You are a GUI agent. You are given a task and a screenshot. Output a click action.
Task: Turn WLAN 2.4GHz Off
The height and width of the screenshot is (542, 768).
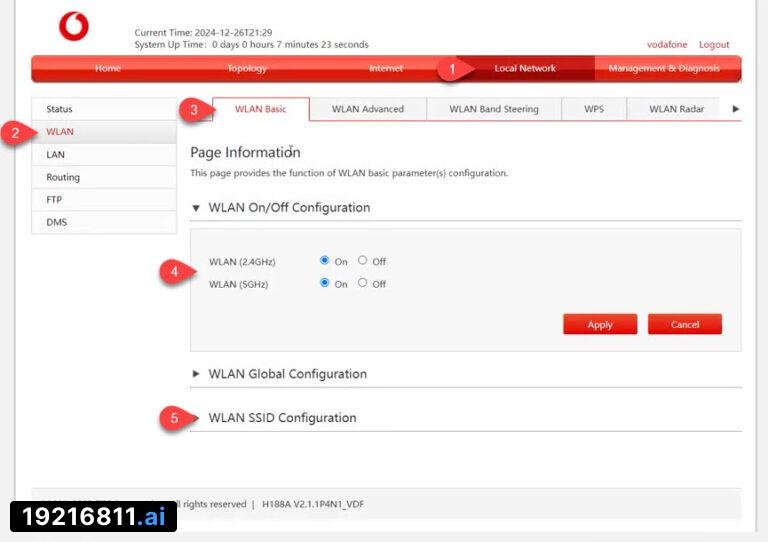click(362, 260)
